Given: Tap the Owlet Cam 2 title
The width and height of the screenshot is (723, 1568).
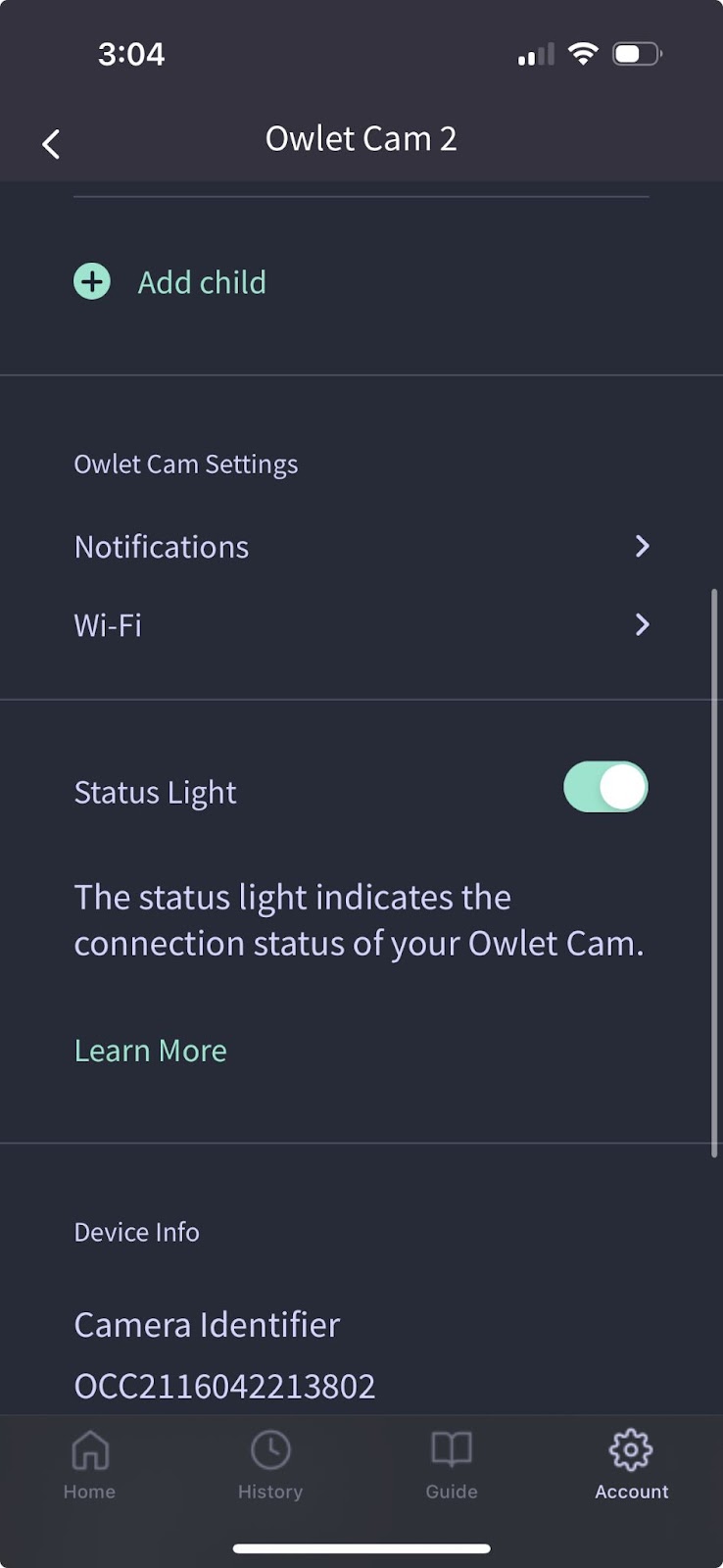Looking at the screenshot, I should (x=361, y=139).
